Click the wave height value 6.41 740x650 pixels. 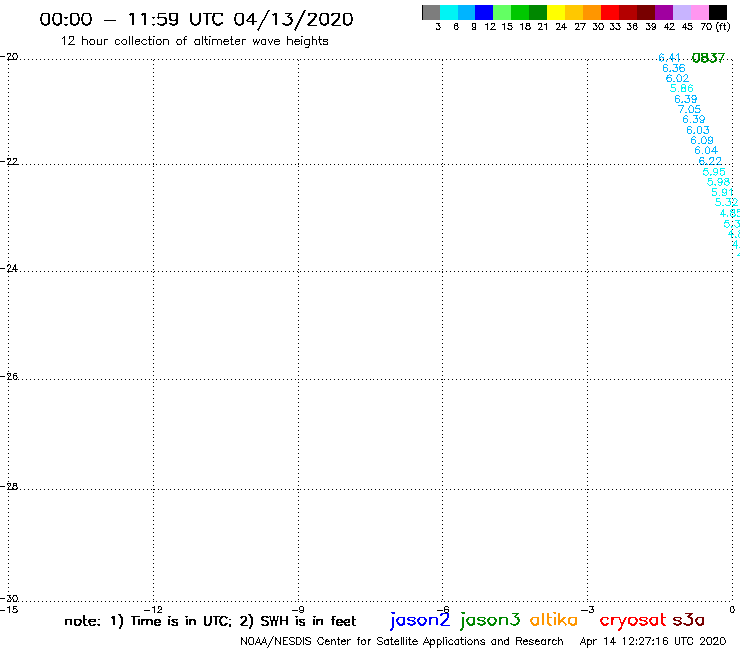tap(669, 57)
